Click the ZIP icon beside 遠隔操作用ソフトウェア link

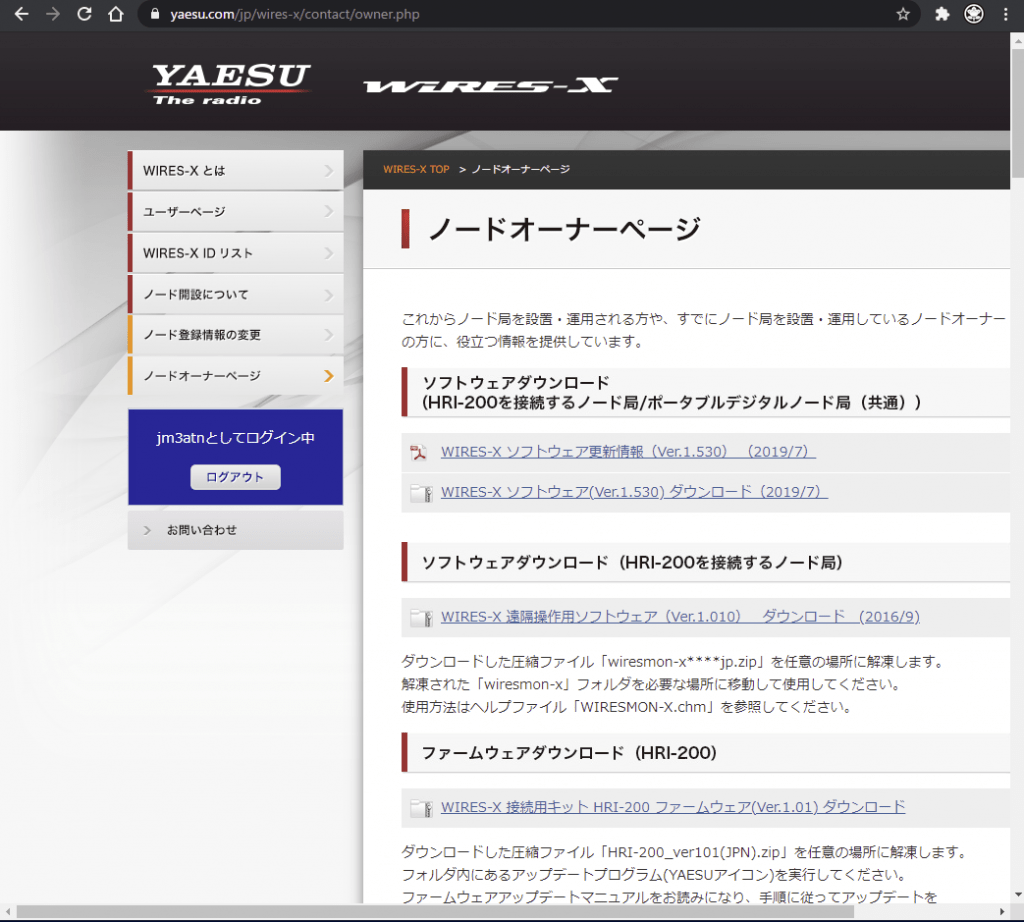pyautogui.click(x=420, y=616)
